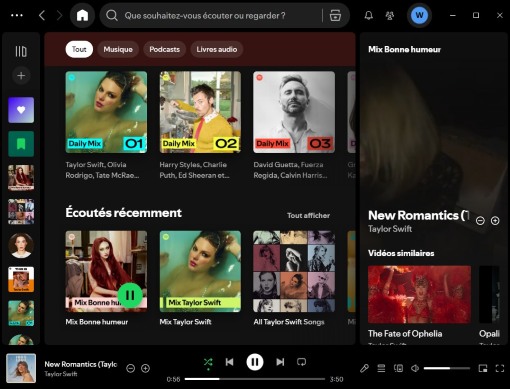The height and width of the screenshot is (389, 510).
Task: Adjust the volume slider
Action: (447, 368)
